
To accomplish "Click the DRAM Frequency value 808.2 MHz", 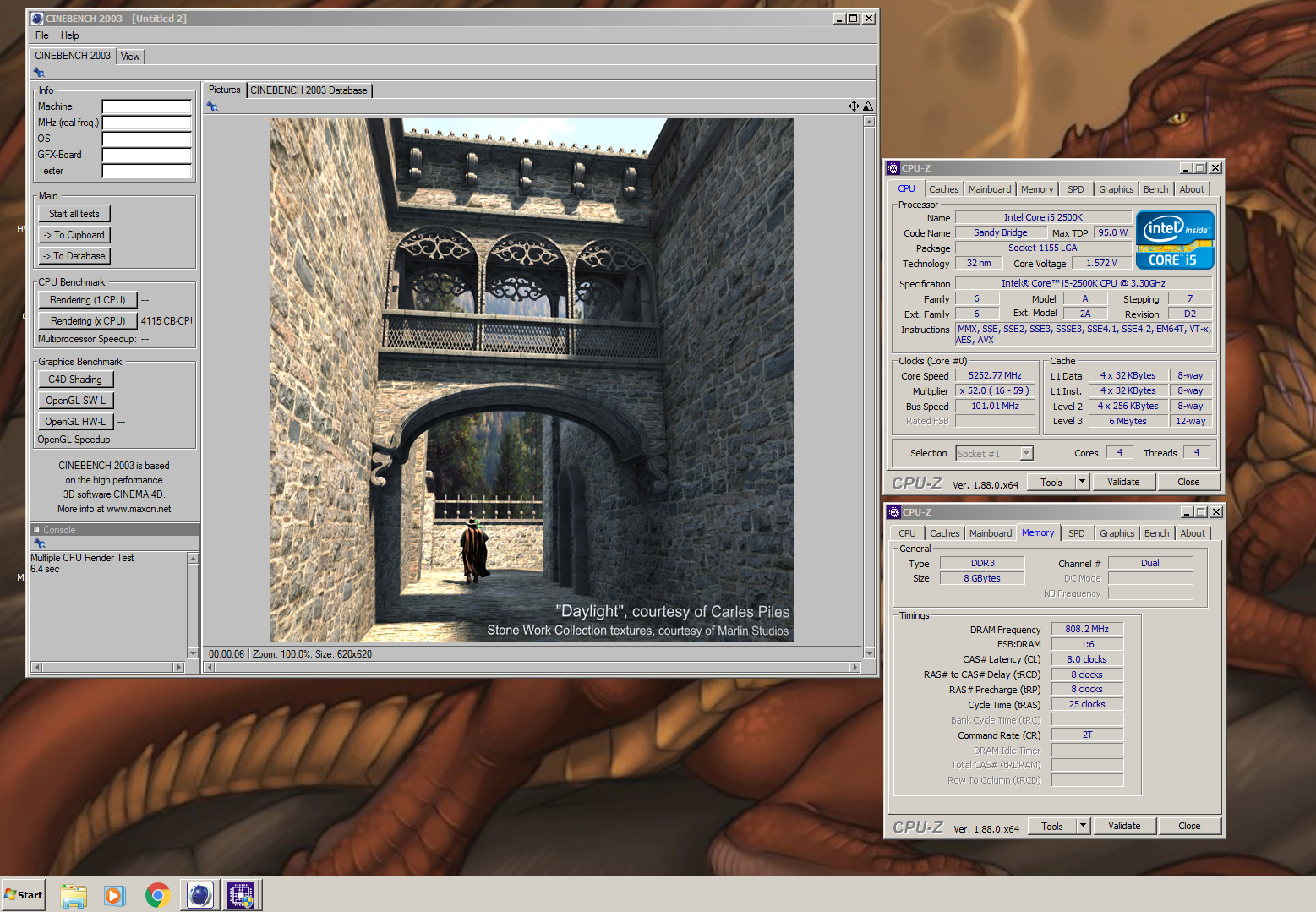I will pyautogui.click(x=1087, y=629).
